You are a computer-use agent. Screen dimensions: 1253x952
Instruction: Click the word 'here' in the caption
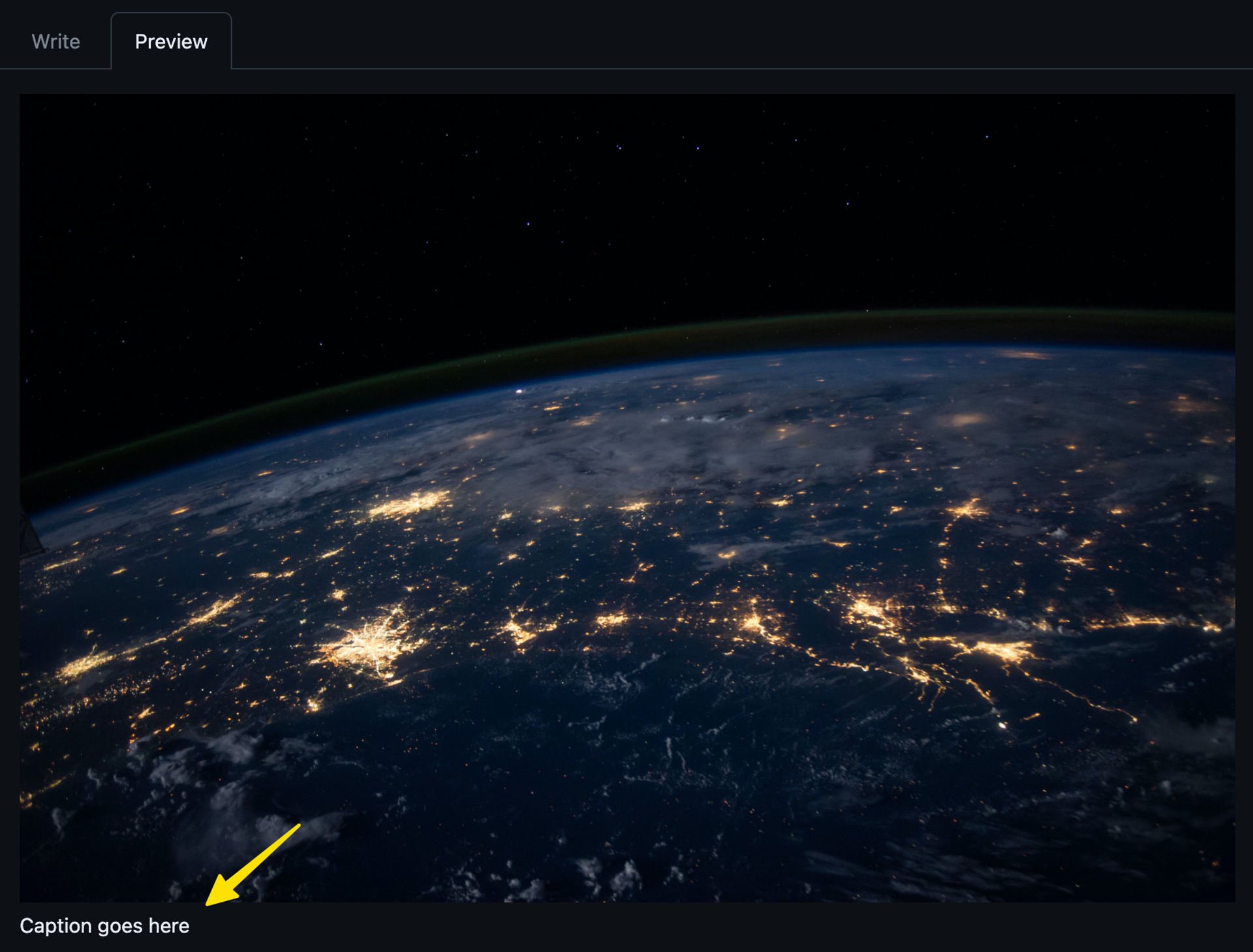click(x=169, y=925)
